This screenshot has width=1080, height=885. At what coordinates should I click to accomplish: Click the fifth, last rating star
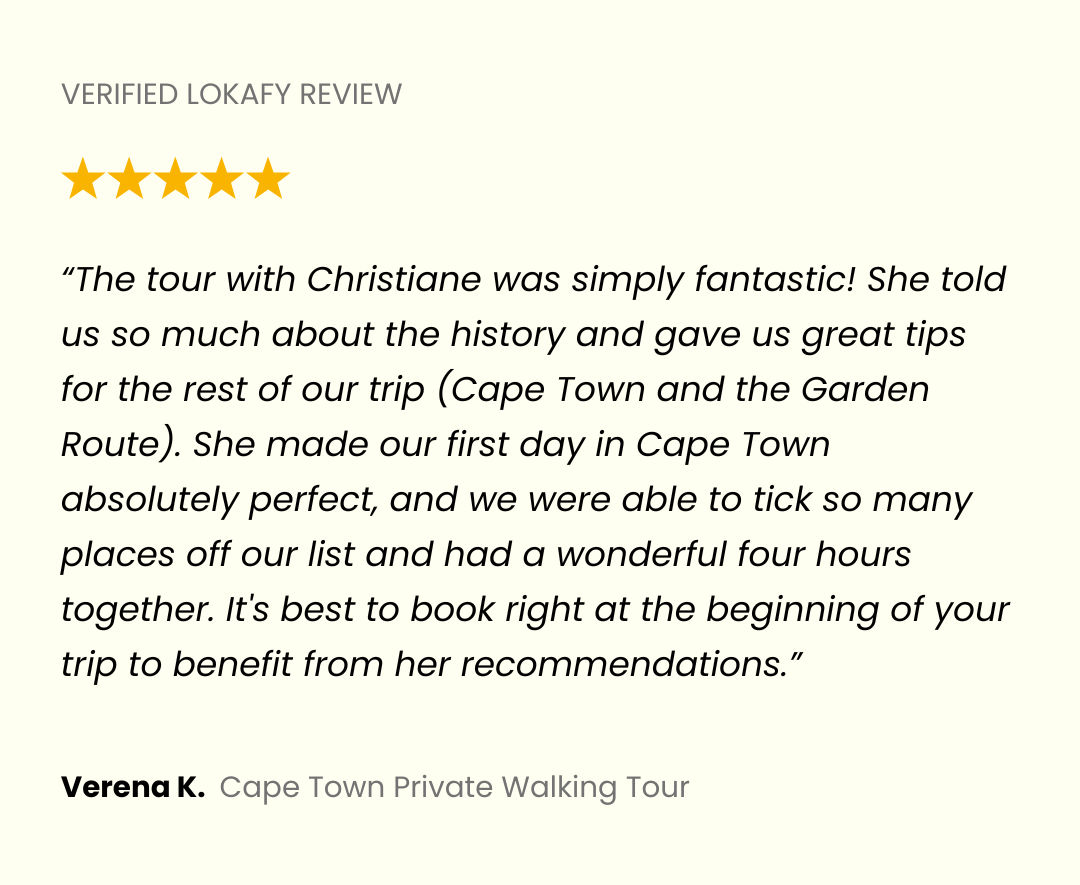click(268, 178)
